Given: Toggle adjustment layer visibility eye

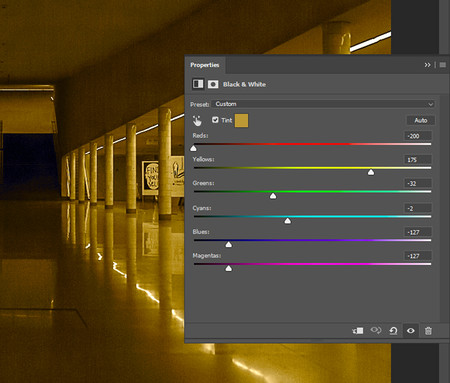Looking at the screenshot, I should [x=411, y=331].
